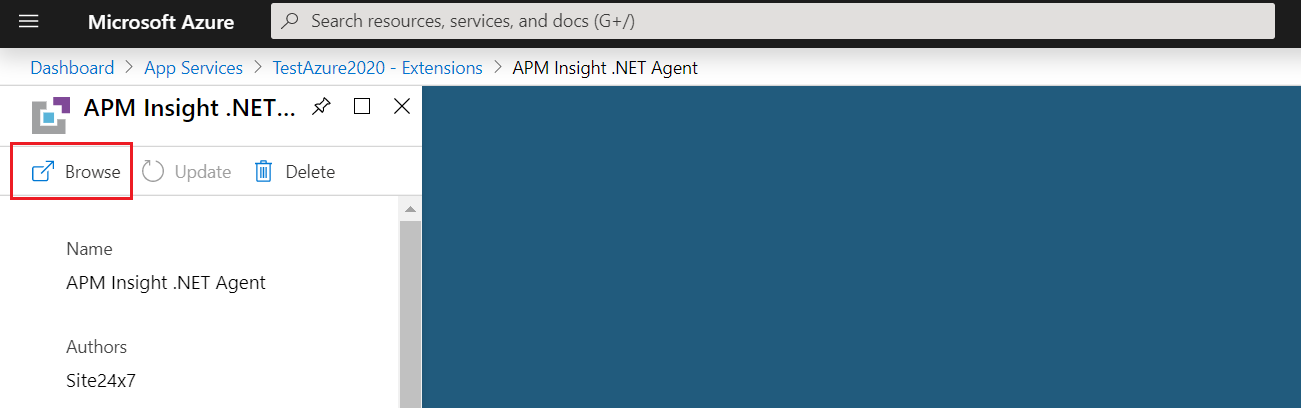Maximize the APM Insight blade
The height and width of the screenshot is (408, 1301).
(x=362, y=107)
